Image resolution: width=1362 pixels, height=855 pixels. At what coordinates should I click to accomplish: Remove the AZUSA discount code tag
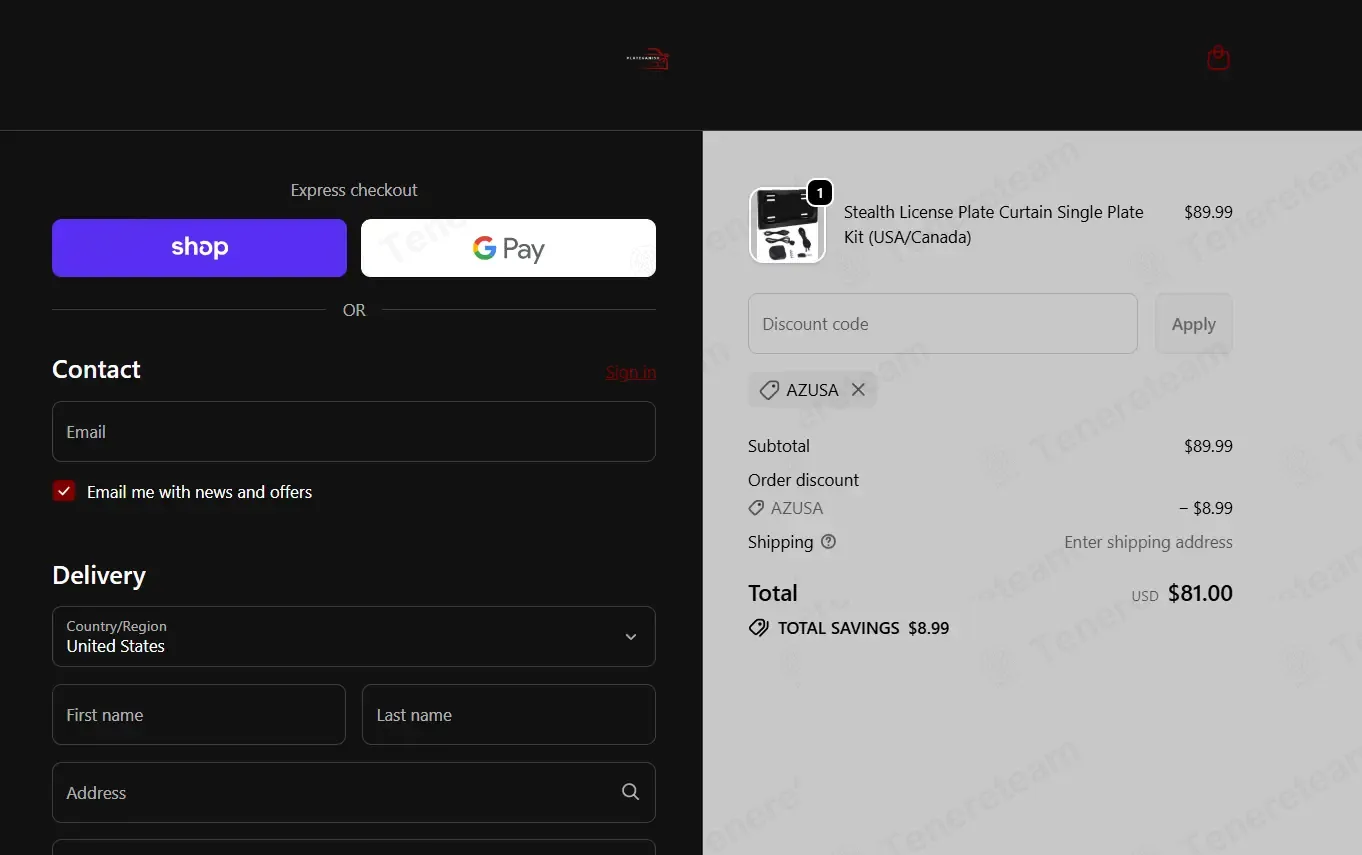pyautogui.click(x=858, y=390)
